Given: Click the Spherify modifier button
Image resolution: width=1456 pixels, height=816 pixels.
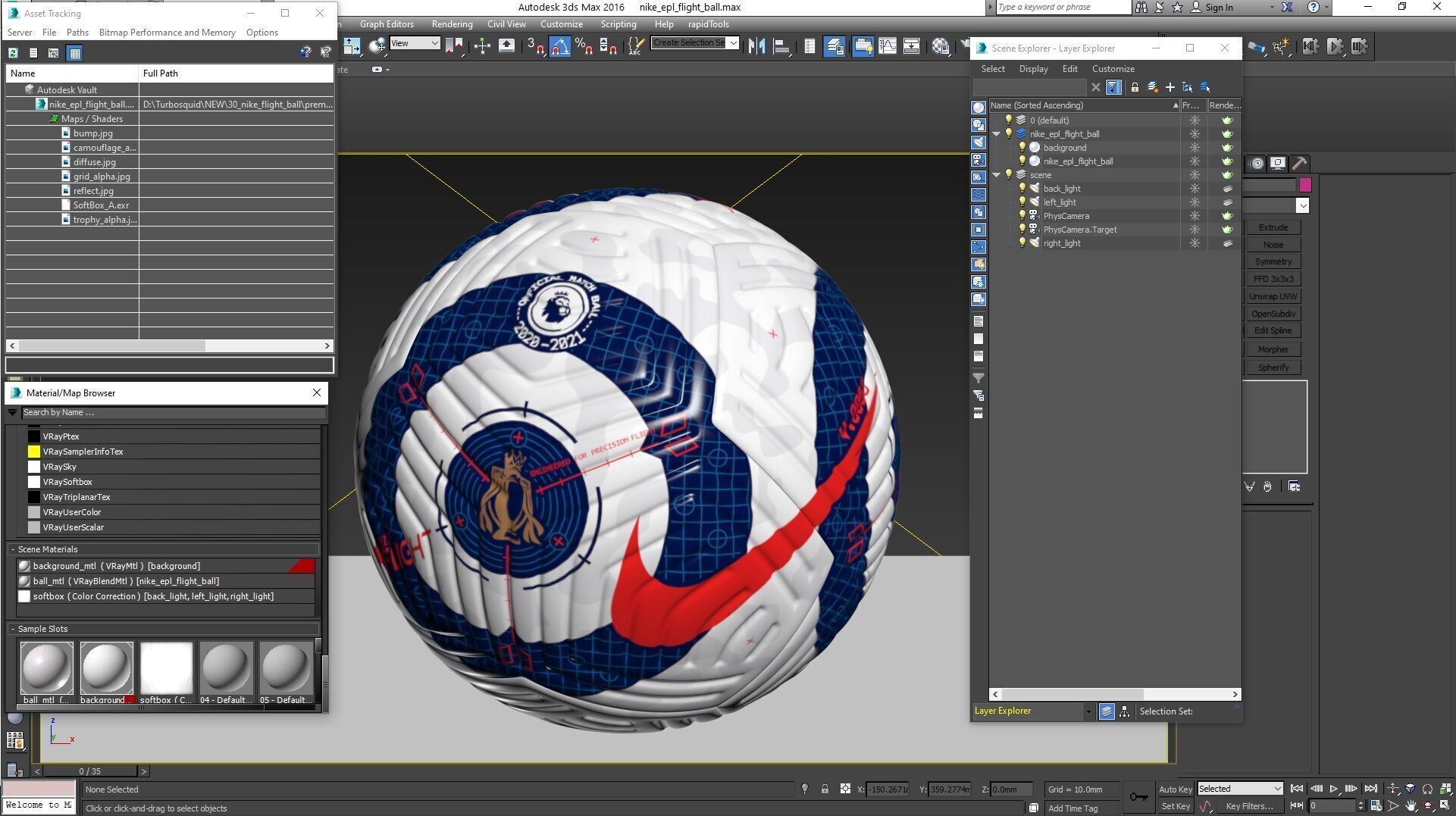Looking at the screenshot, I should [x=1273, y=367].
